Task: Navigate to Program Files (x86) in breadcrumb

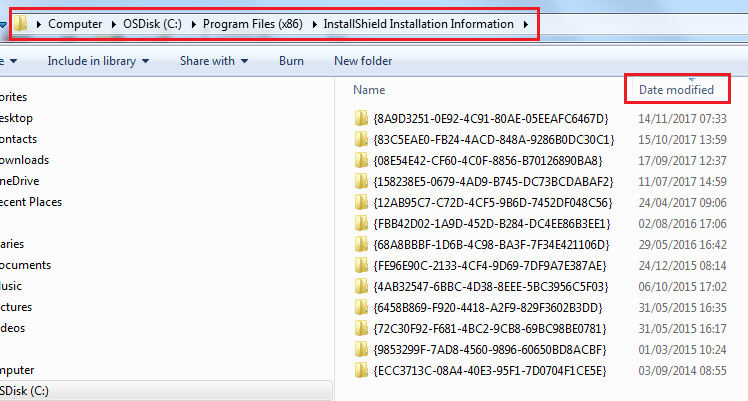Action: tap(260, 23)
